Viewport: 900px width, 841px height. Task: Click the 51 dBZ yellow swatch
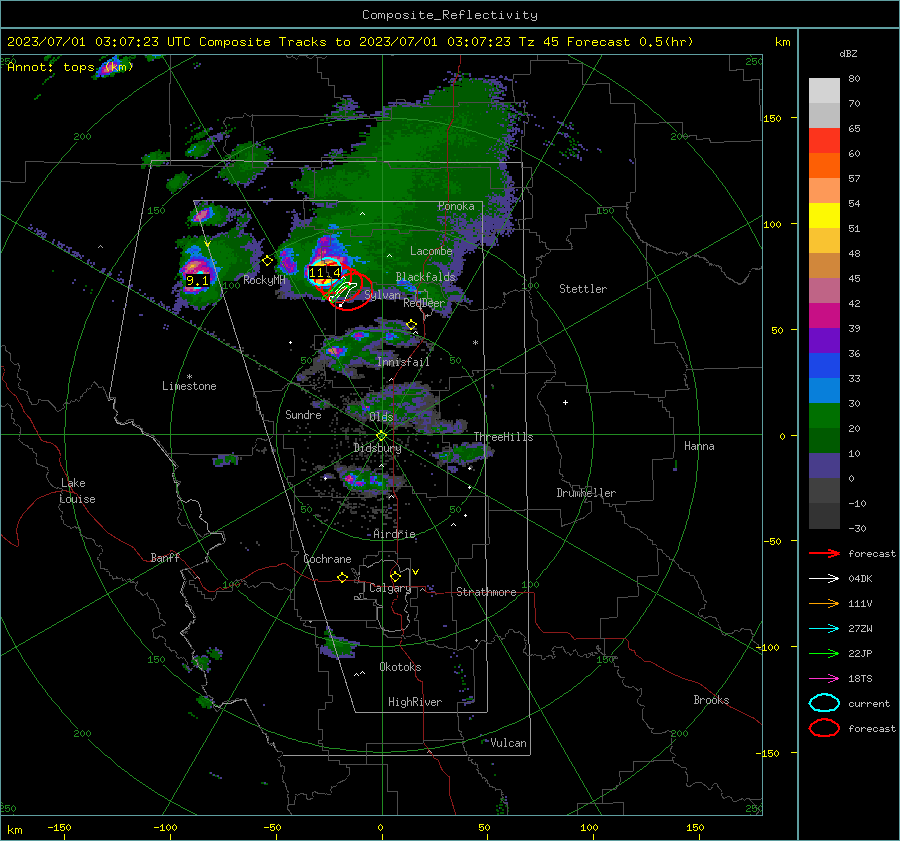(x=824, y=216)
